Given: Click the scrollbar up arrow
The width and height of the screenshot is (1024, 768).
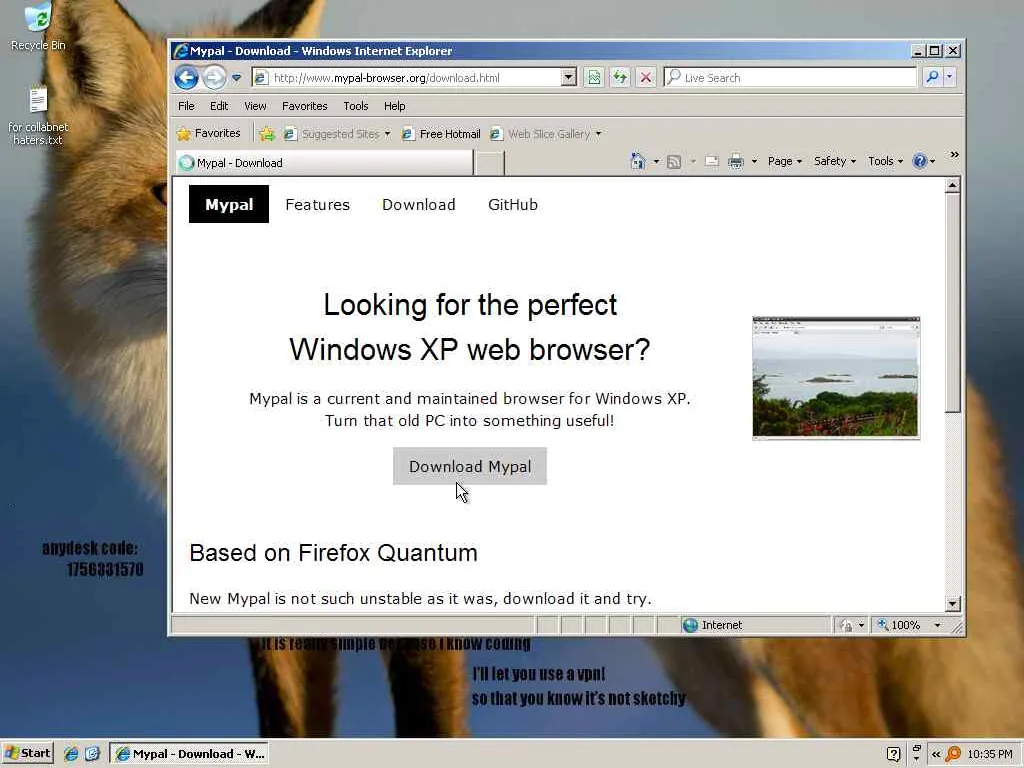Looking at the screenshot, I should point(952,186).
